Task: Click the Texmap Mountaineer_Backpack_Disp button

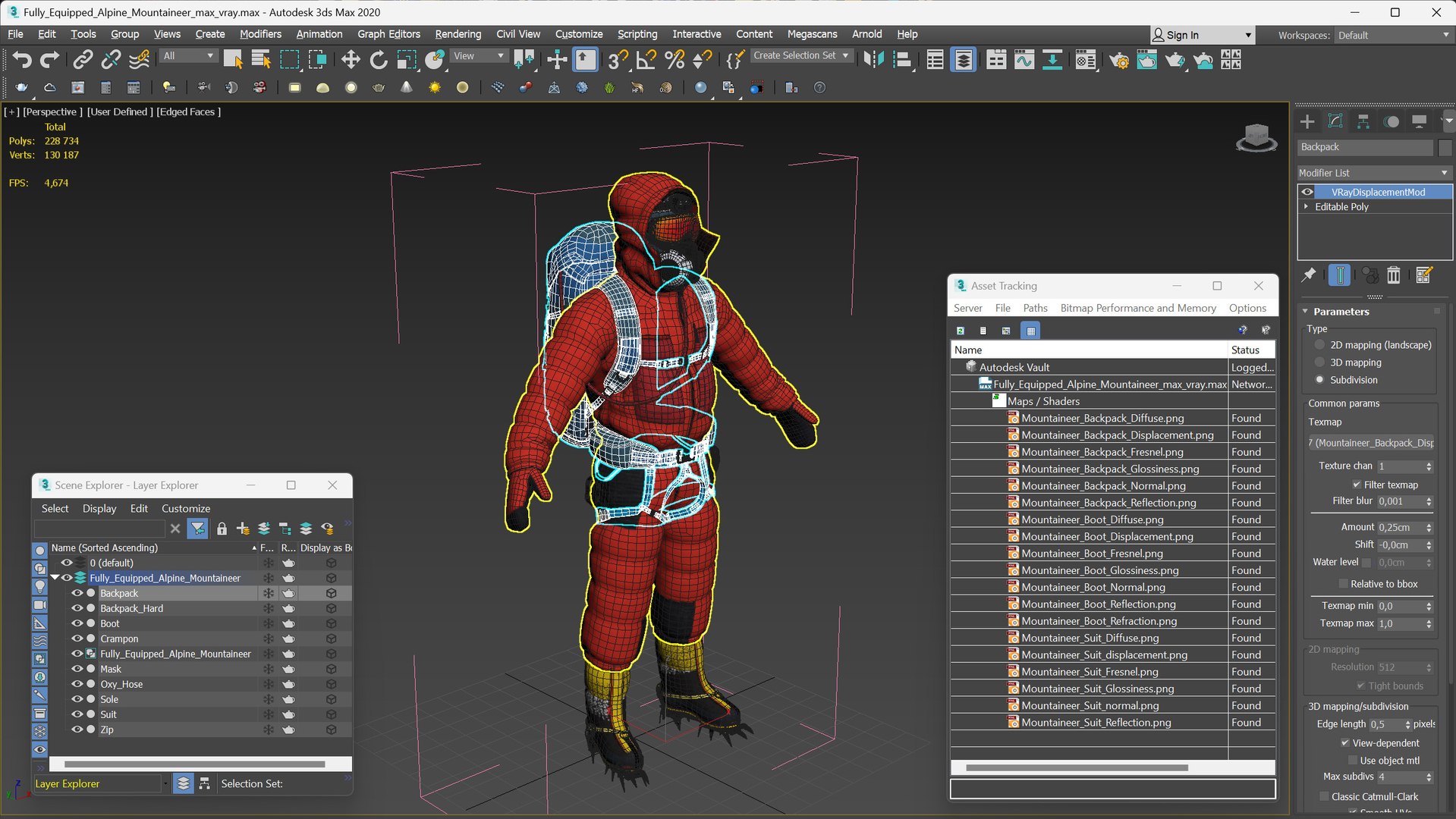Action: click(1371, 443)
